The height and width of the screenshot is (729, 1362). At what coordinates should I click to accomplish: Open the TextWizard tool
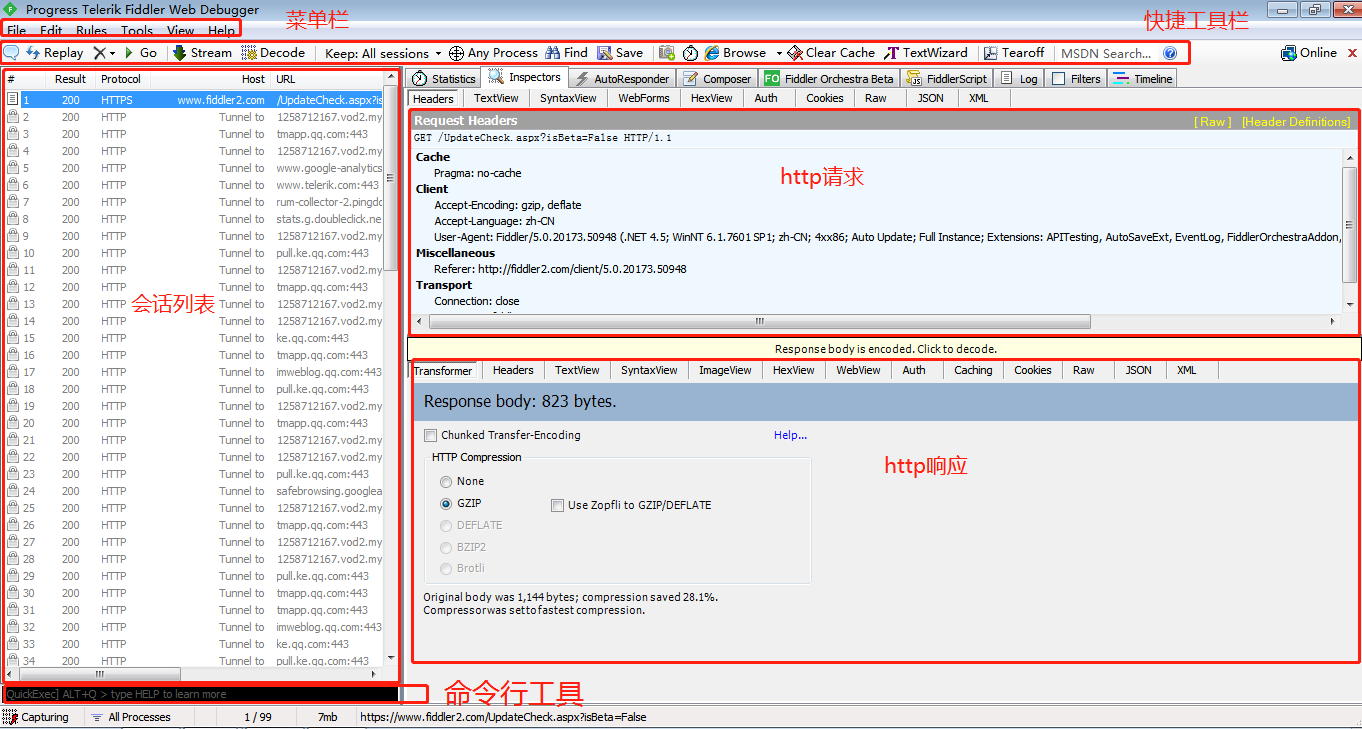point(926,53)
